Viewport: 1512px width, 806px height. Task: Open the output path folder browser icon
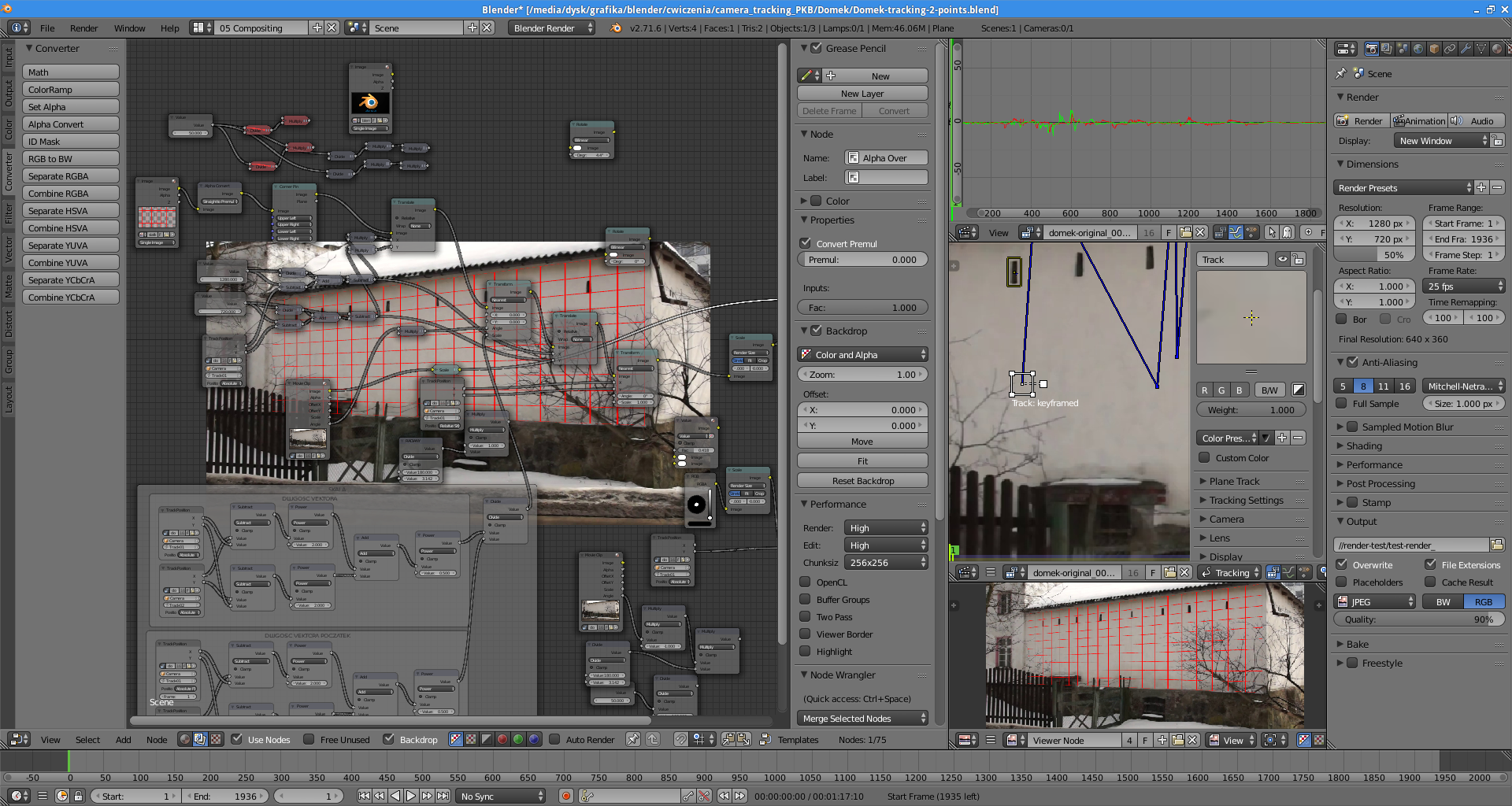tap(1497, 545)
